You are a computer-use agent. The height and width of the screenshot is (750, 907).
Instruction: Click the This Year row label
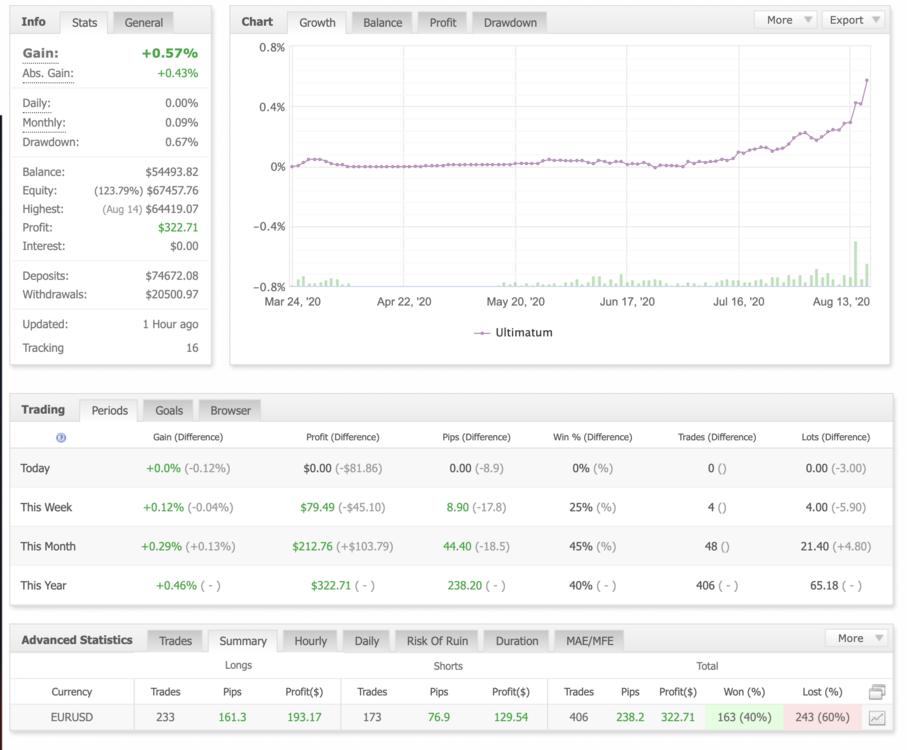click(43, 586)
